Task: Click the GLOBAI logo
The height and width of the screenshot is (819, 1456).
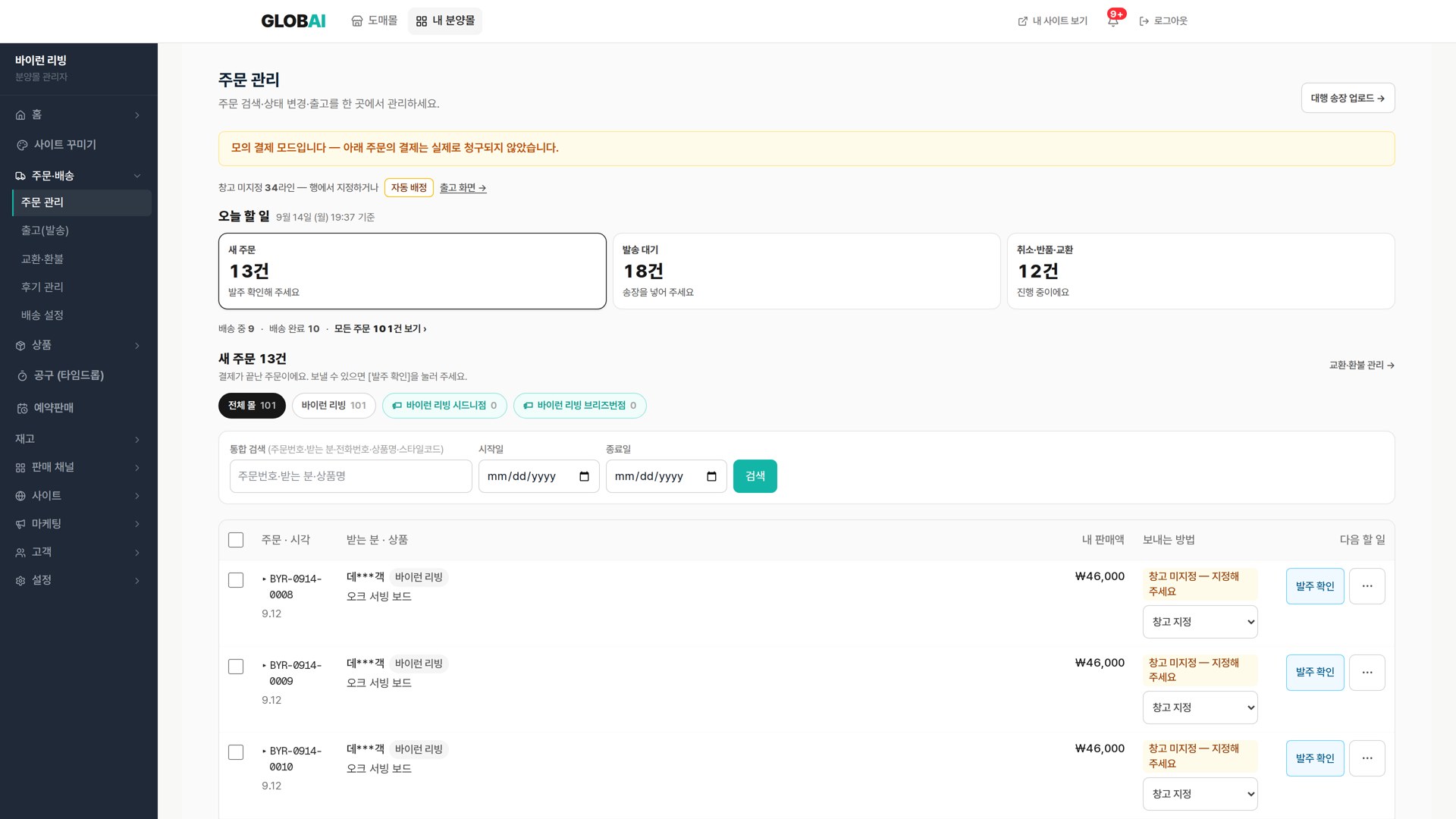Action: pos(293,21)
